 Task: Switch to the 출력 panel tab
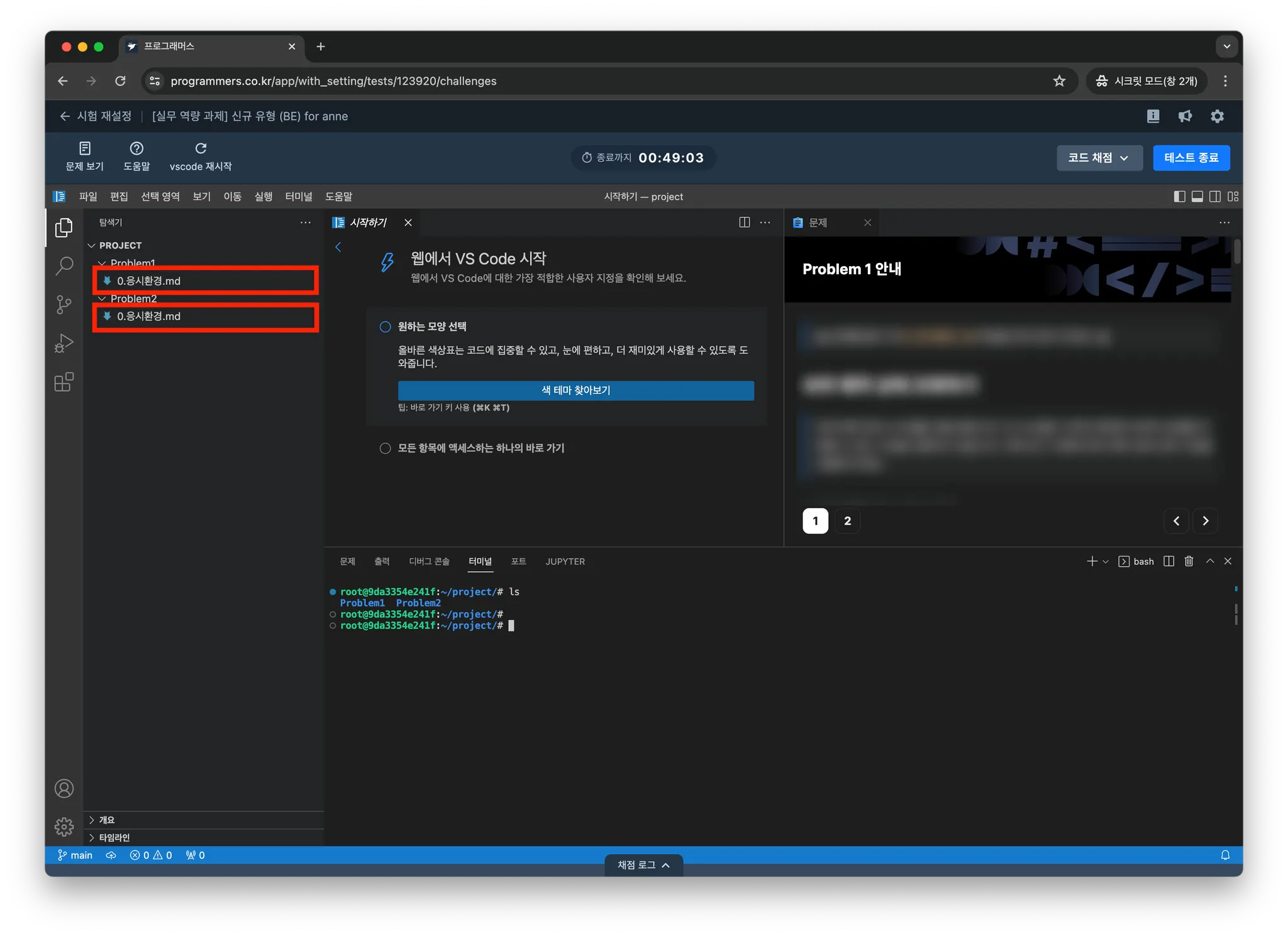click(x=382, y=561)
